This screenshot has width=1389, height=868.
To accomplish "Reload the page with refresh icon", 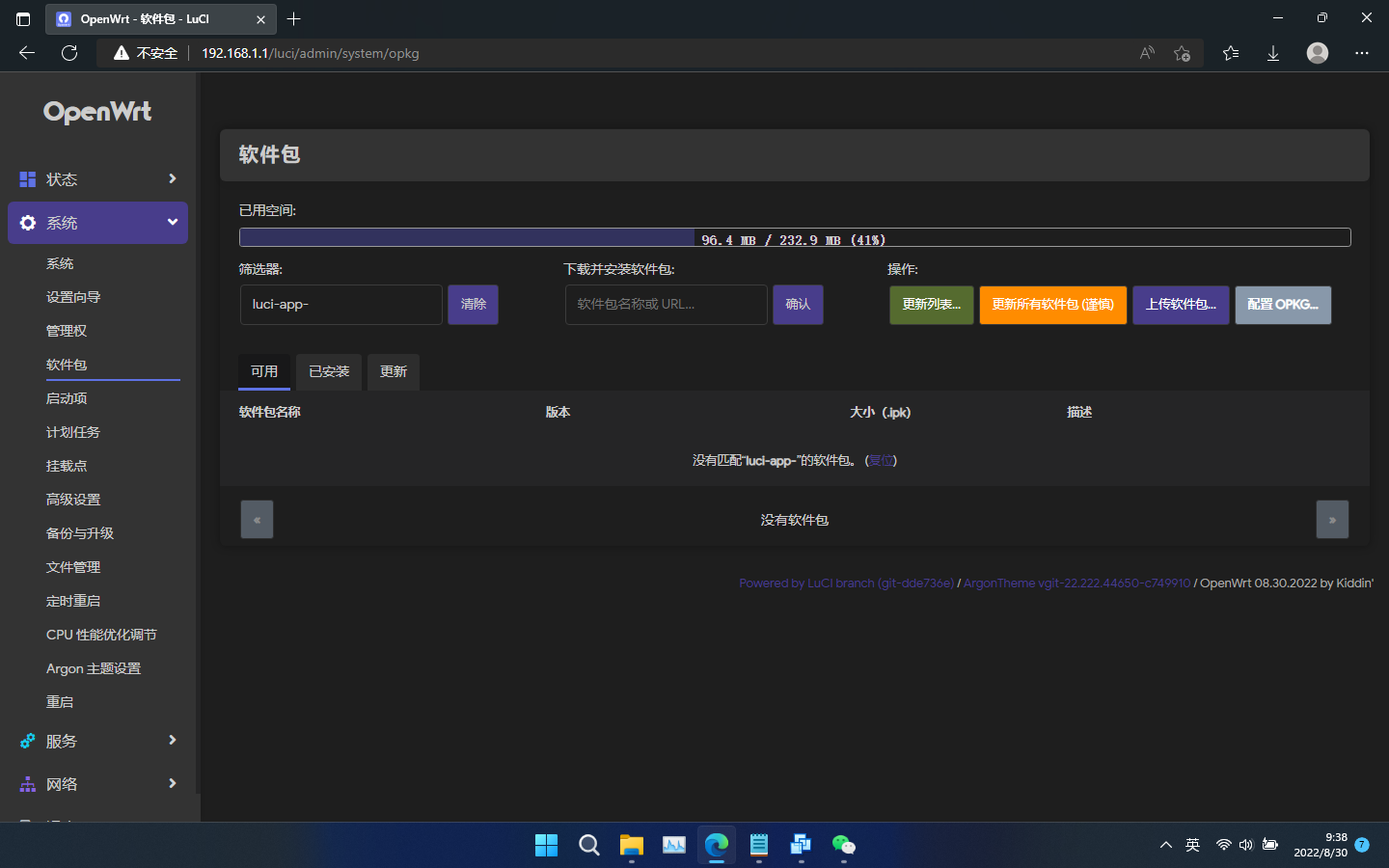I will [69, 53].
